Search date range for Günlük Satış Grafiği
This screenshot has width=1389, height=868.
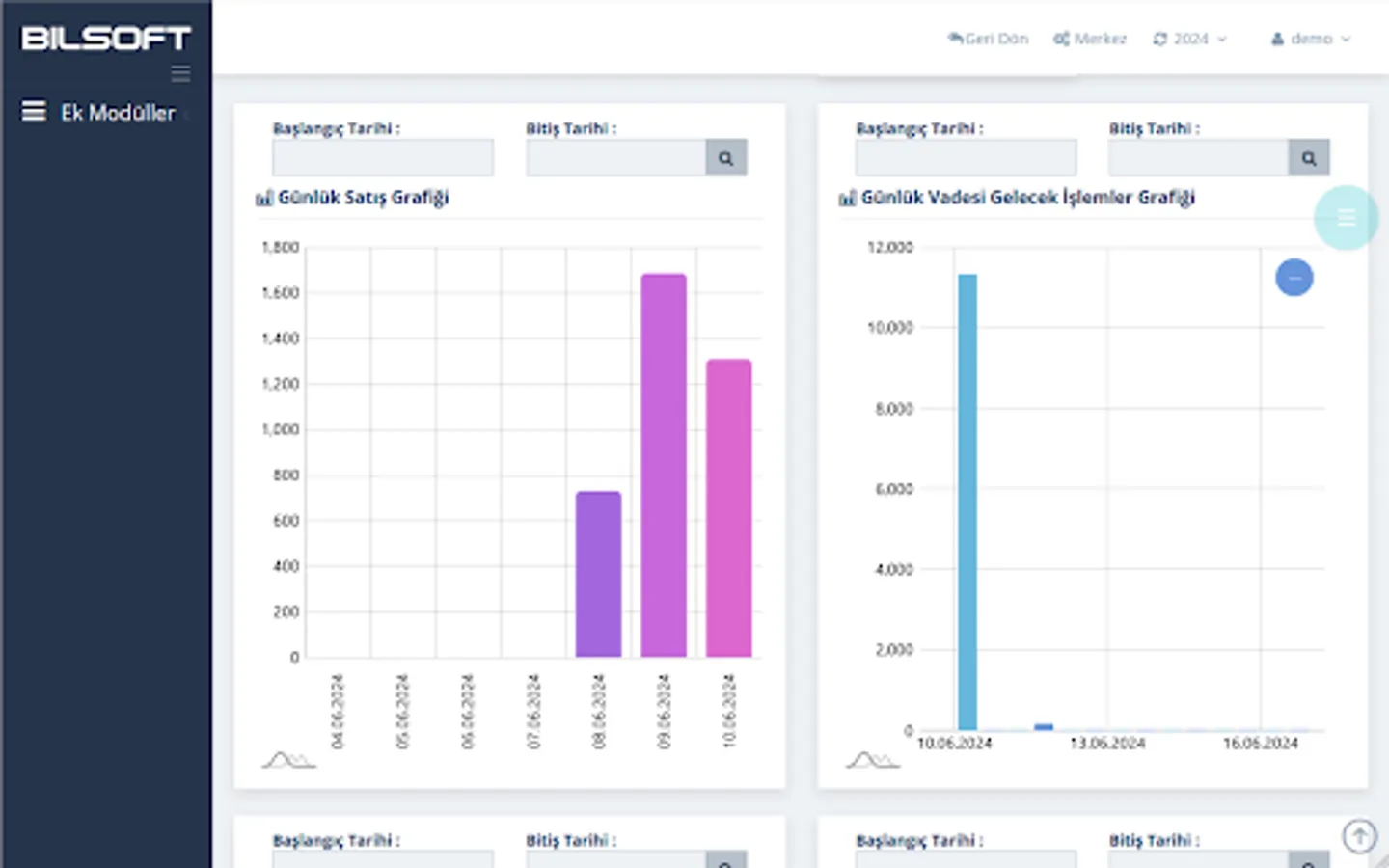pos(726,158)
